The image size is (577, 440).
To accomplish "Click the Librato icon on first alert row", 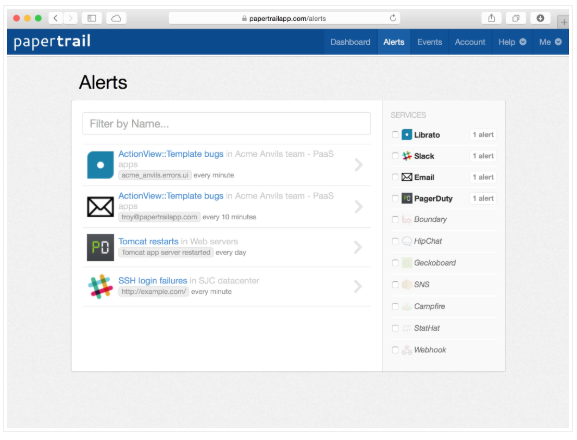I will coord(100,165).
